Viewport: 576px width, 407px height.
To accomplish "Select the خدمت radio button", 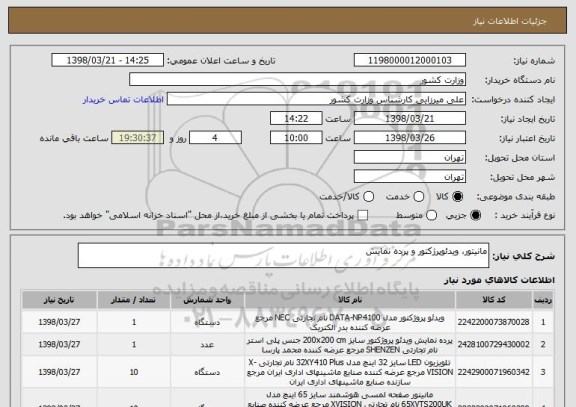I will point(418,197).
